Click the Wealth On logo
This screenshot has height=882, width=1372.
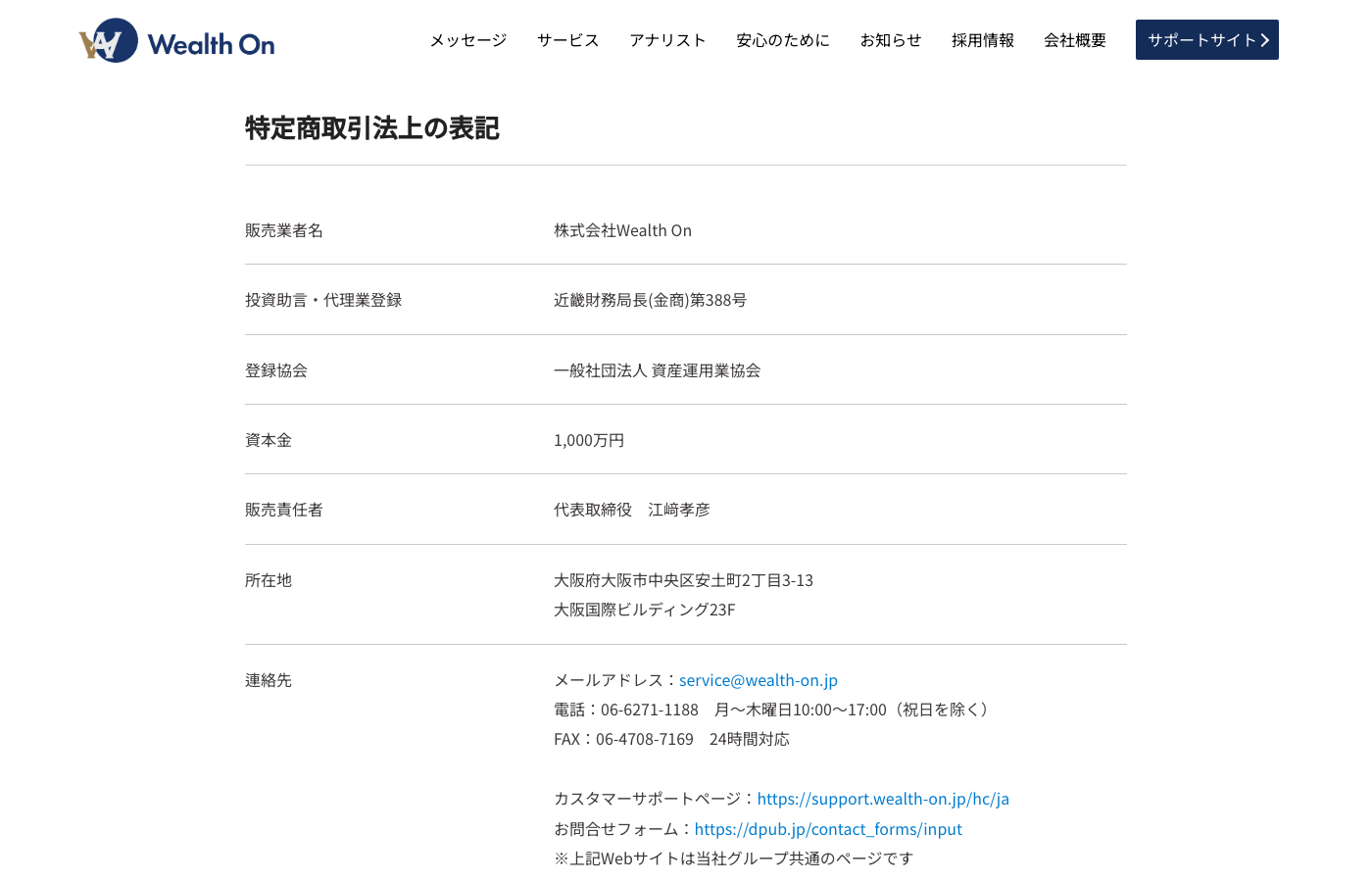click(176, 40)
